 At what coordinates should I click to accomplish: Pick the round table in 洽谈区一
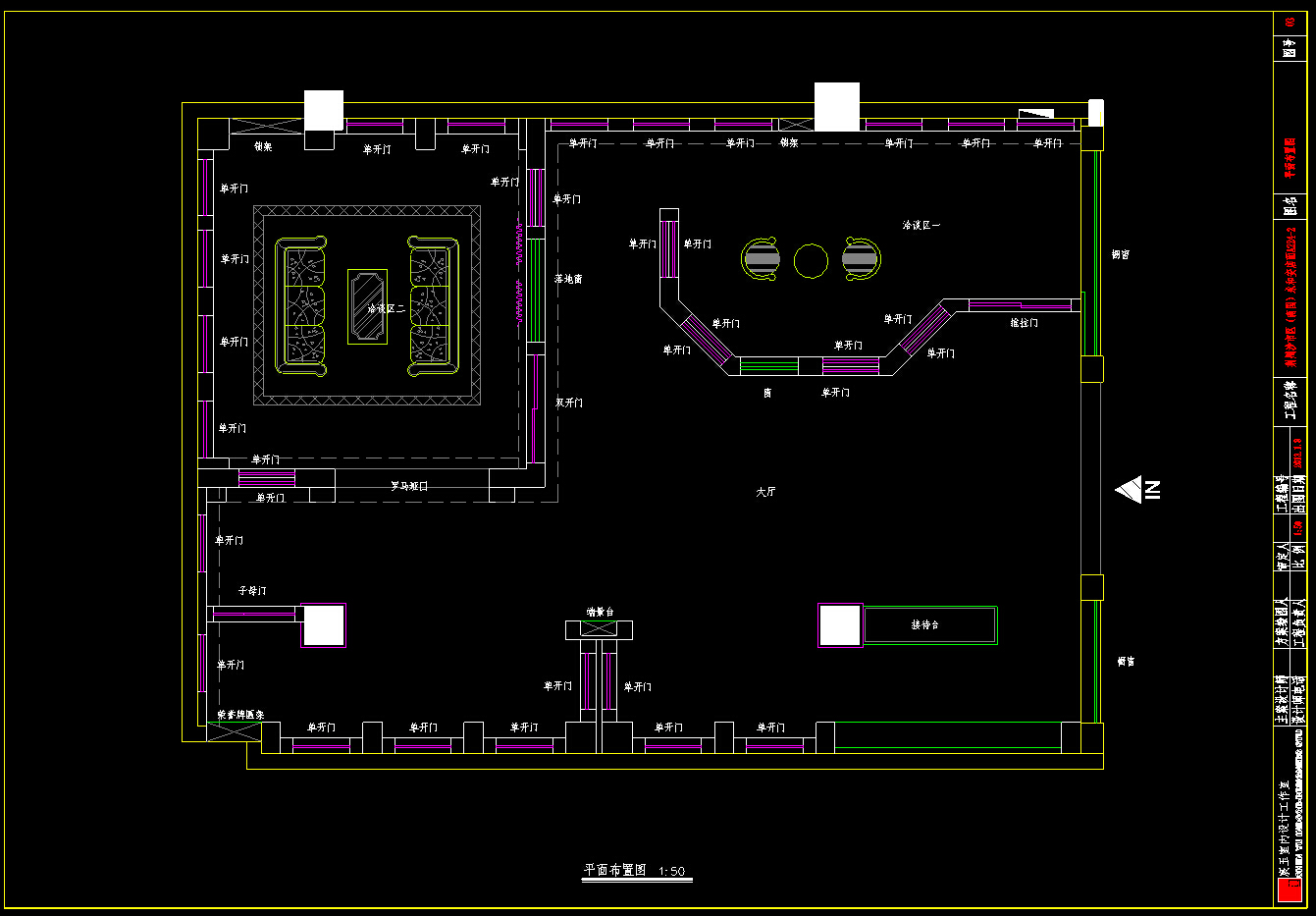pos(811,261)
